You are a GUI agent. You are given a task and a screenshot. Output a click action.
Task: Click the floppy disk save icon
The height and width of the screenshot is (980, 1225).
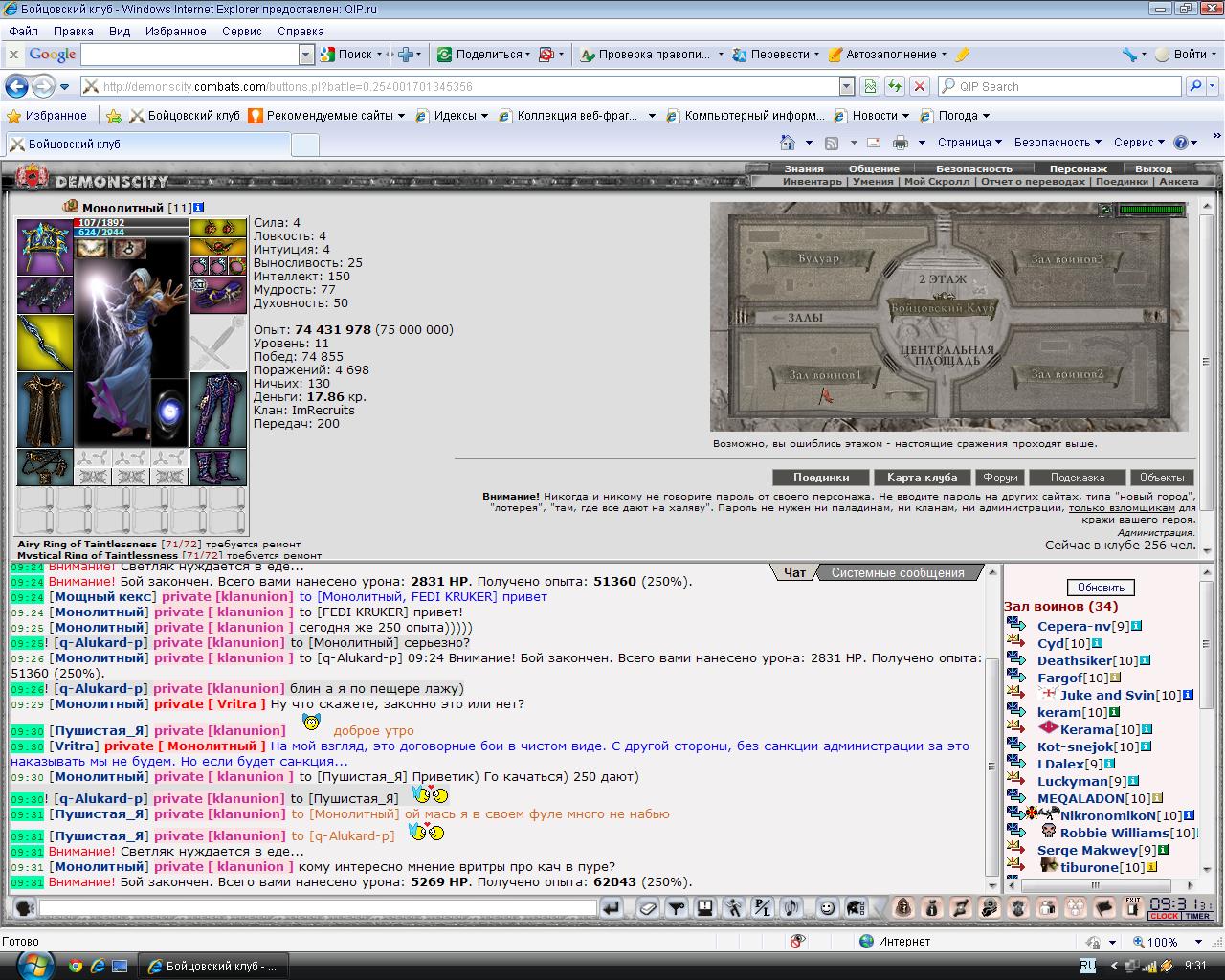[x=704, y=908]
